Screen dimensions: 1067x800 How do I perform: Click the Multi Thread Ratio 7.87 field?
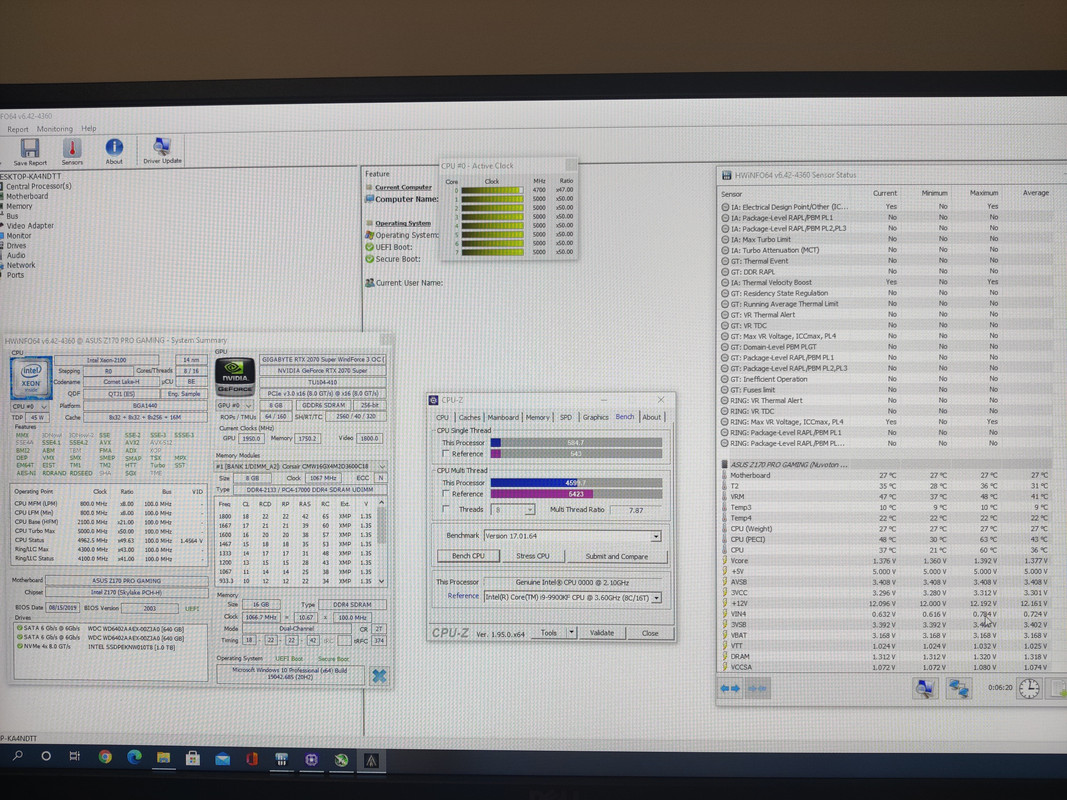pos(636,510)
